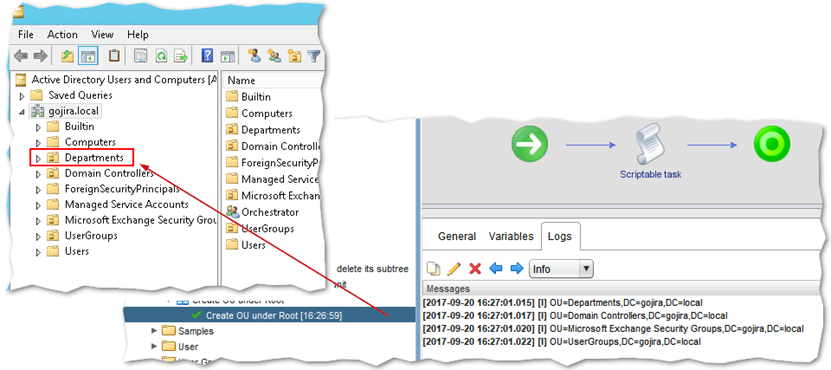Select the green end workflow element

tap(772, 144)
